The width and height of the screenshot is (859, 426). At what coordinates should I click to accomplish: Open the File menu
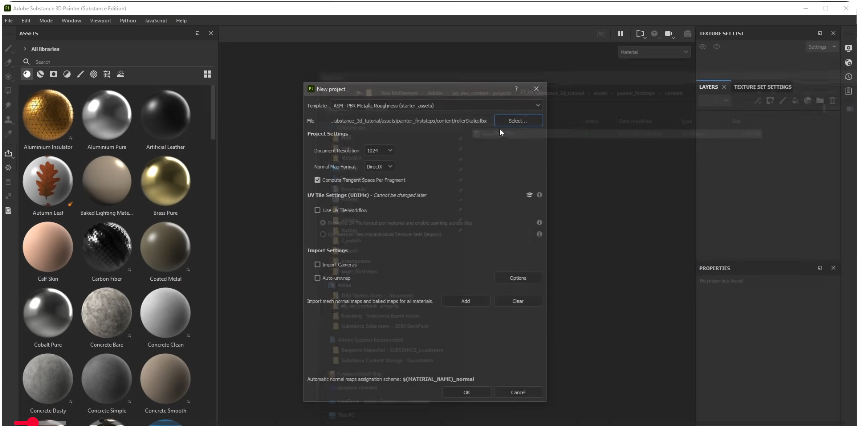click(9, 20)
